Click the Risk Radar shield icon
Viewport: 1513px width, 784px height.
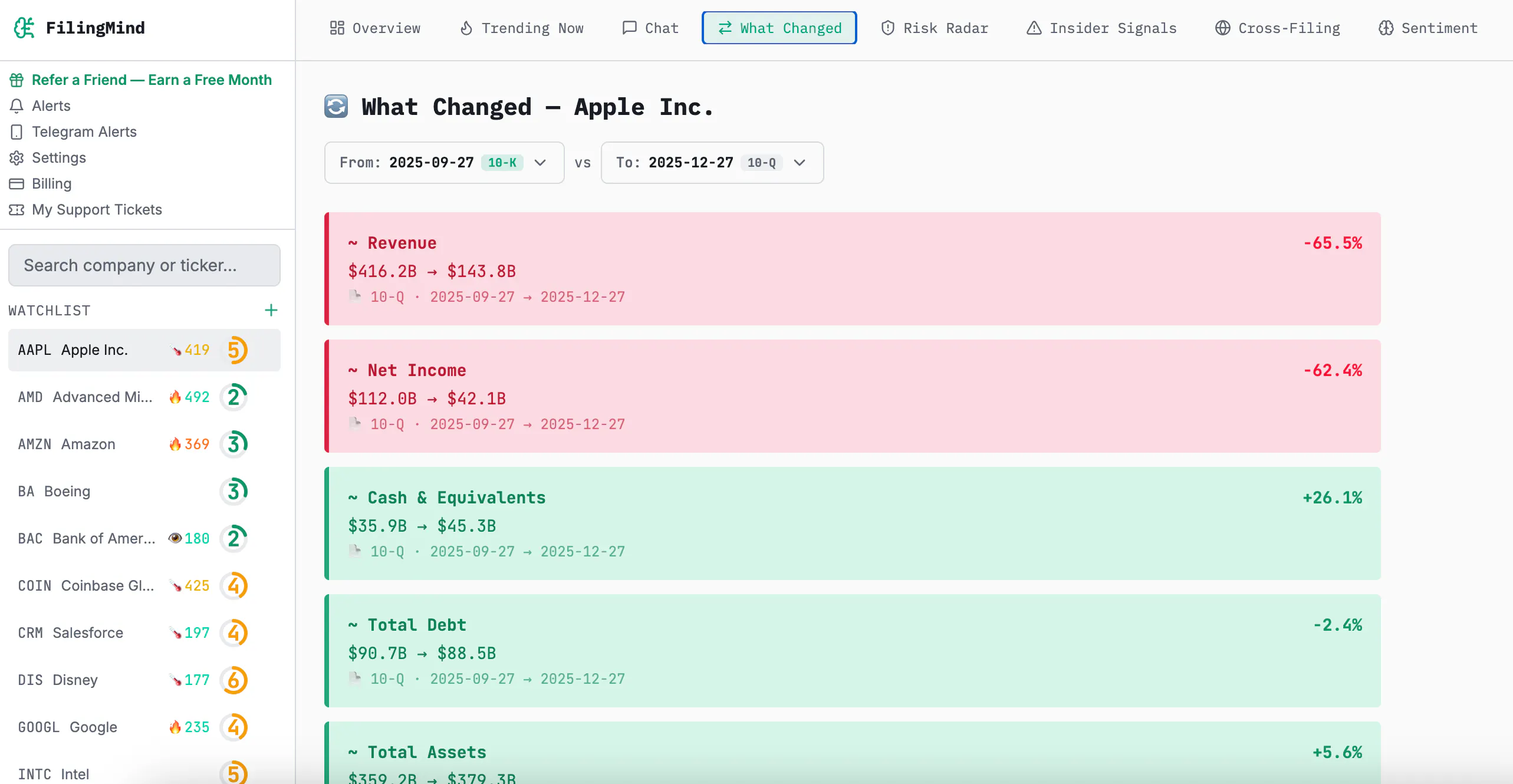[888, 28]
